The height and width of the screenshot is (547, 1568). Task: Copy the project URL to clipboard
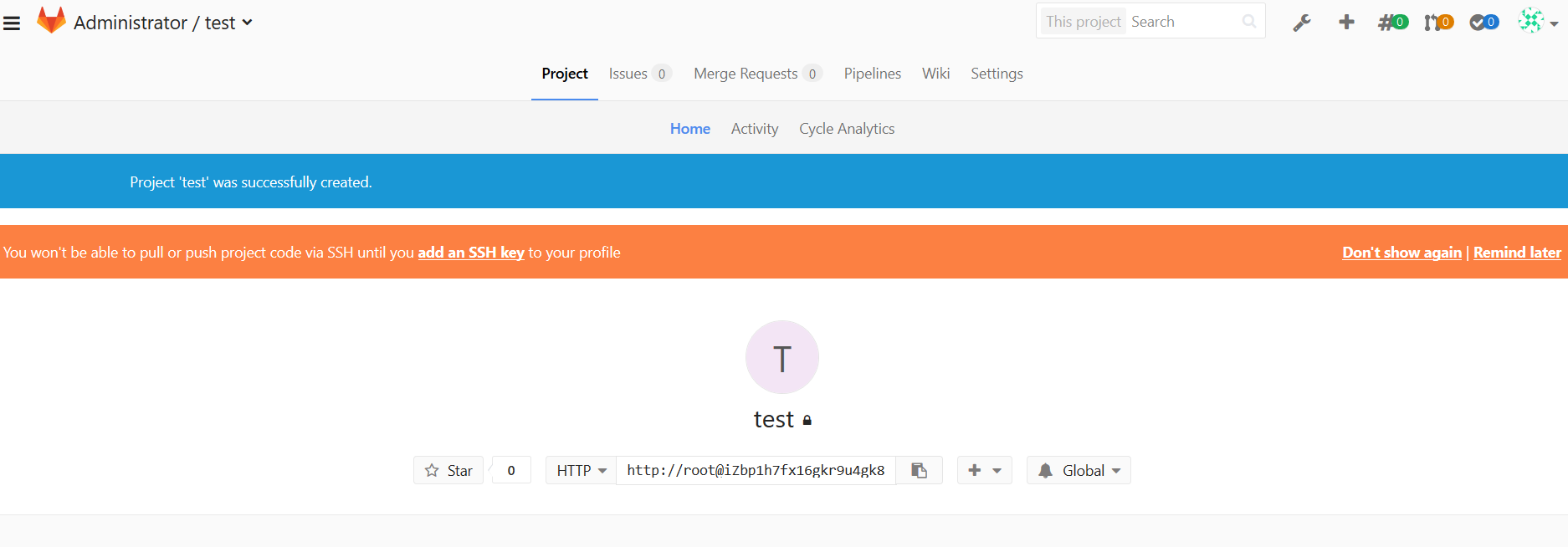pyautogui.click(x=919, y=470)
